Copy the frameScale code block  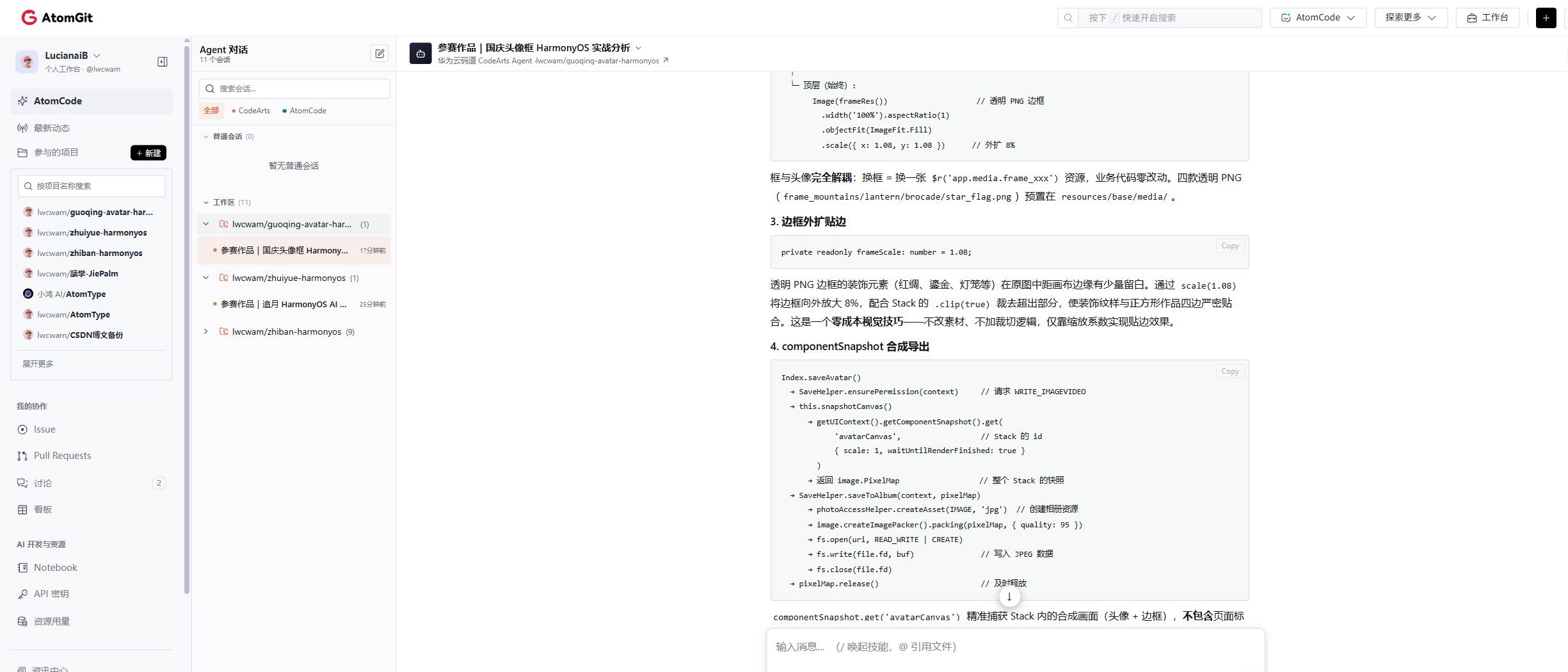(x=1229, y=246)
